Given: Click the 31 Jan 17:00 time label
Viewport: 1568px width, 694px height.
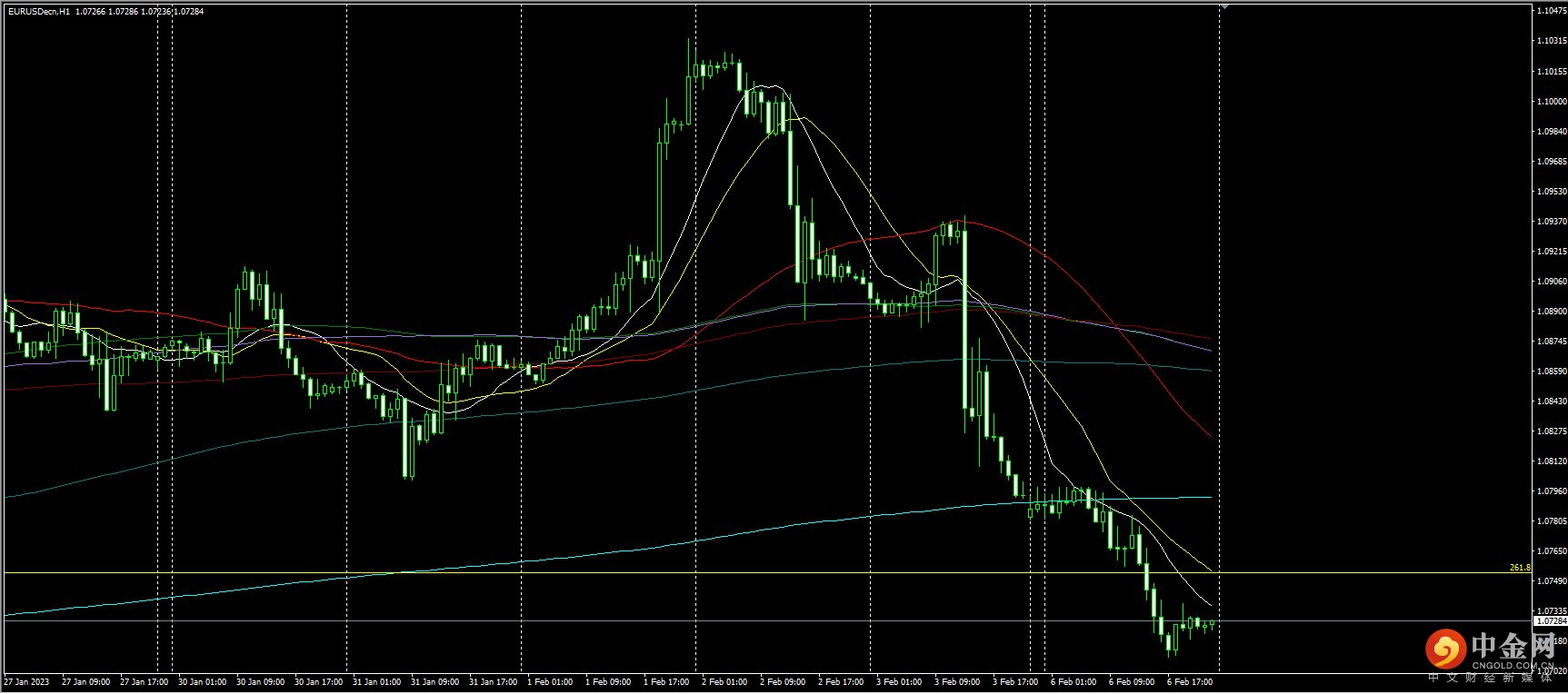Looking at the screenshot, I should (493, 682).
